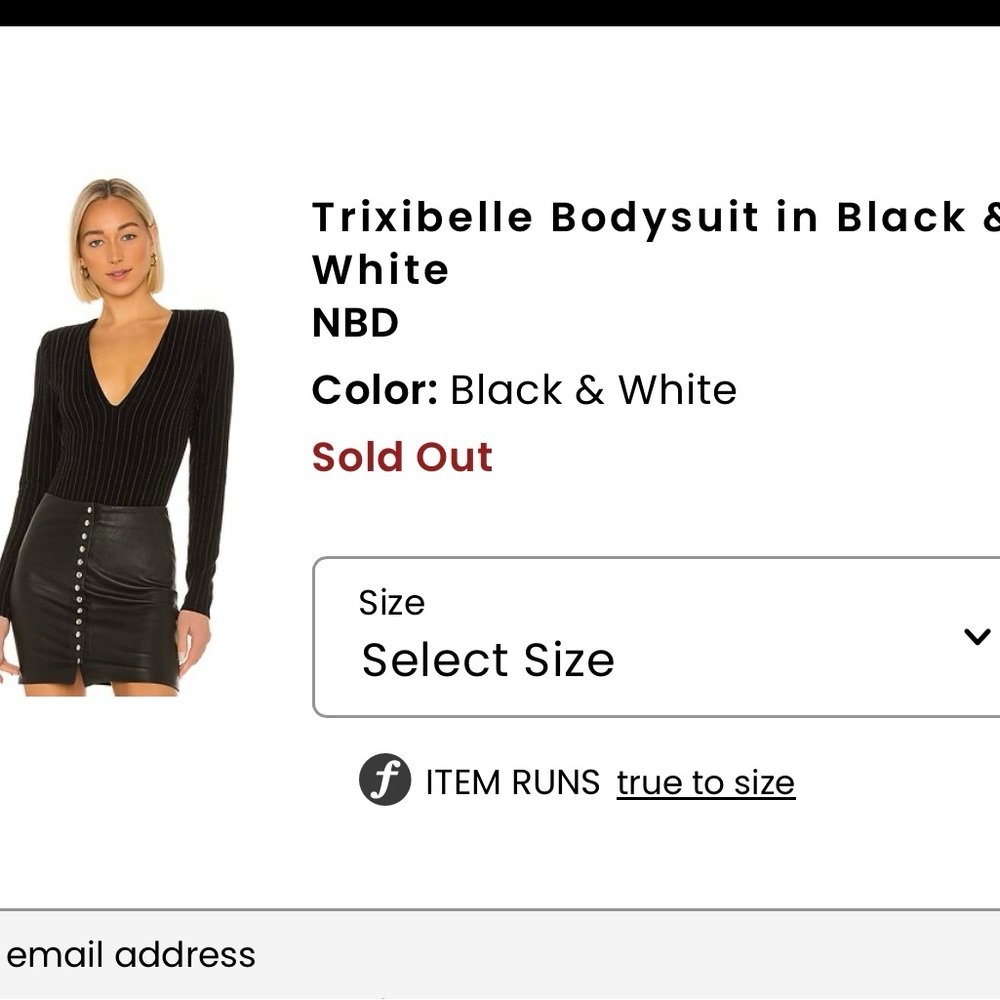Click the product name second line 'White'
Viewport: 1000px width, 1000px height.
[380, 269]
